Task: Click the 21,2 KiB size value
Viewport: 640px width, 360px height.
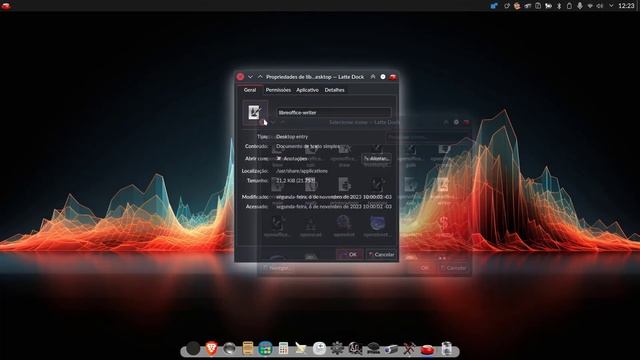Action: click(296, 180)
